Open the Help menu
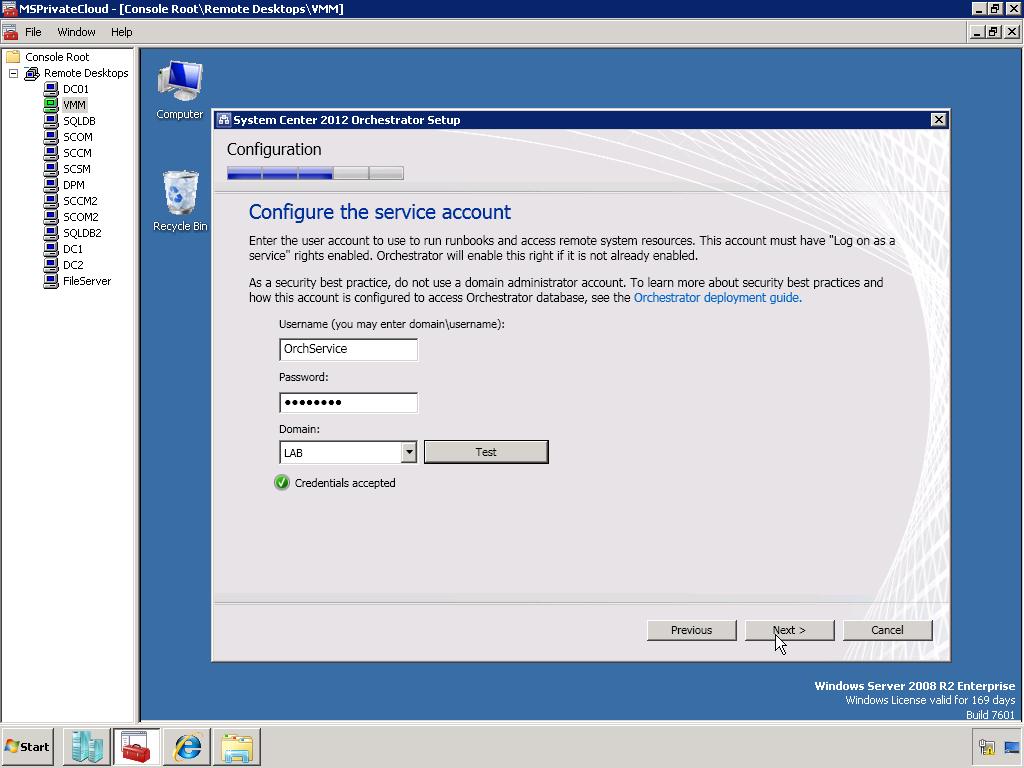This screenshot has height=768, width=1024. pos(121,32)
